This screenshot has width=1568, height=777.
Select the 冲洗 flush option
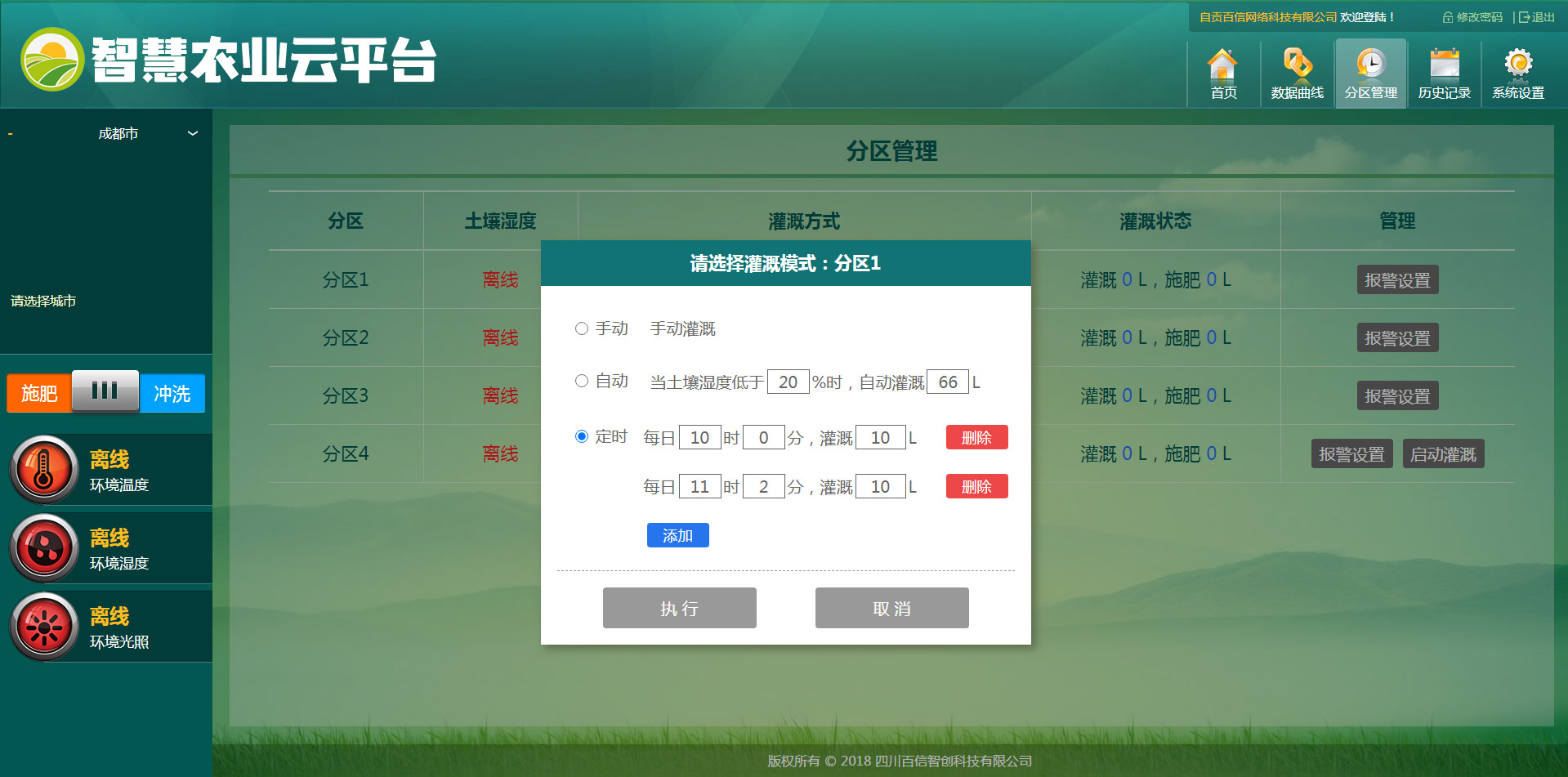(x=172, y=393)
